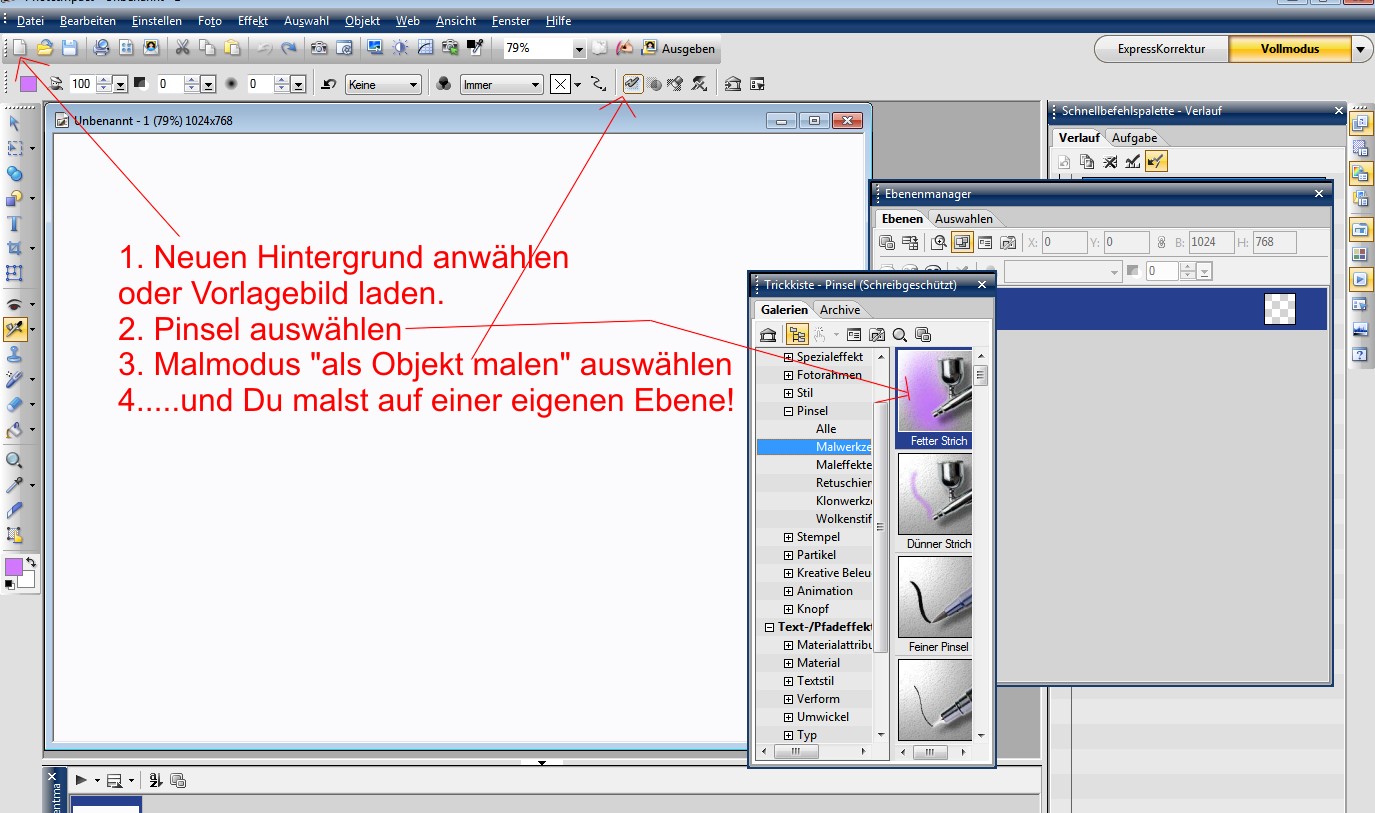Select the Transform tool
1375x813 pixels.
pos(14,272)
